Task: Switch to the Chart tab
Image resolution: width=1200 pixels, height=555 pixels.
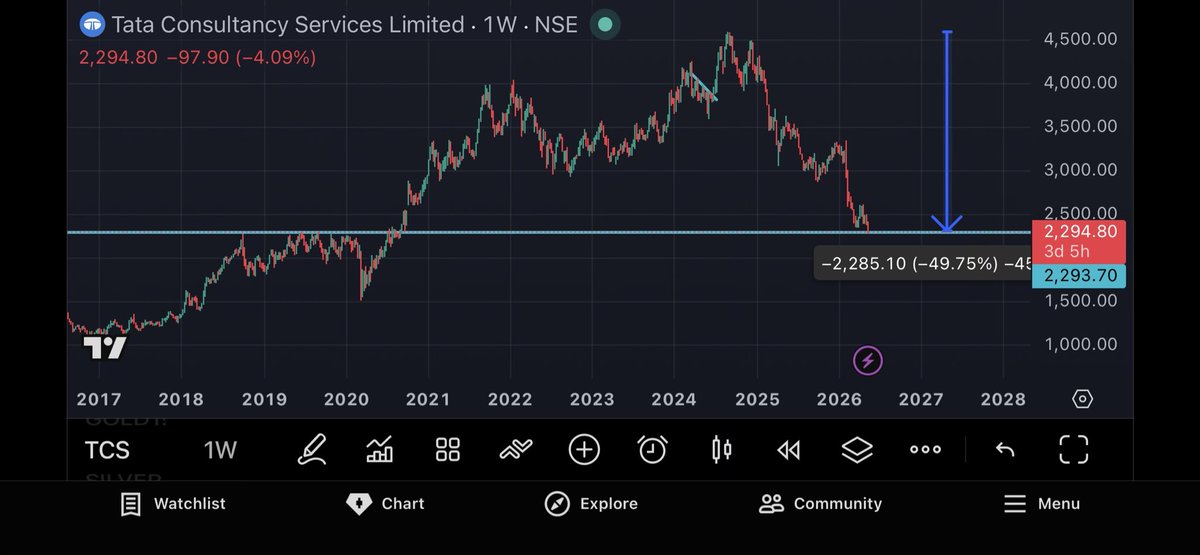Action: (x=385, y=504)
